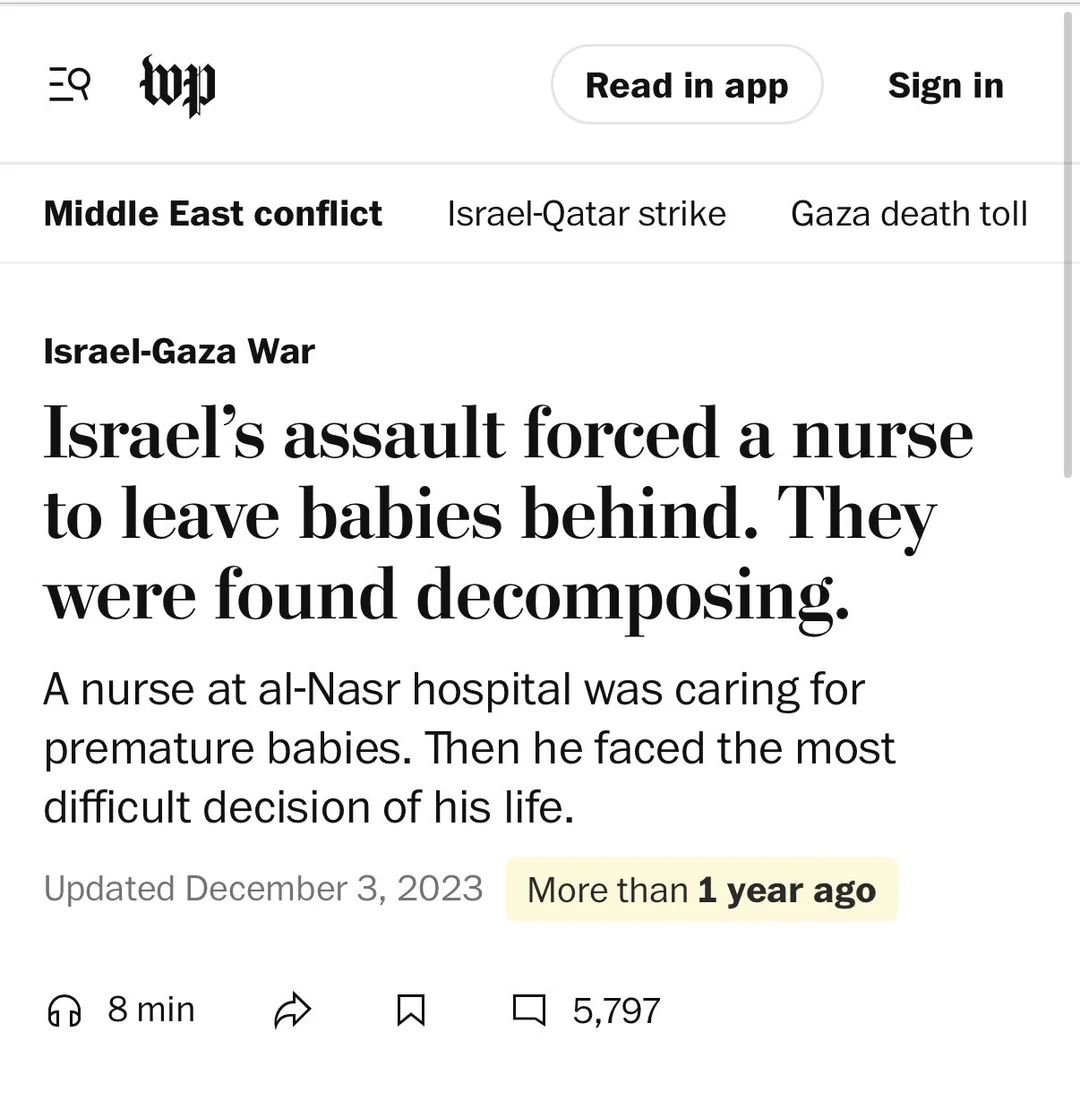
Task: Click the page's vertical scrollbar
Action: [1067, 245]
